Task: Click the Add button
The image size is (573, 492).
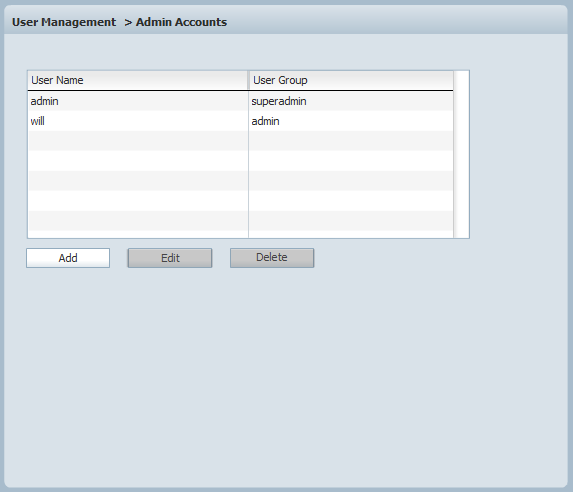Action: tap(68, 258)
